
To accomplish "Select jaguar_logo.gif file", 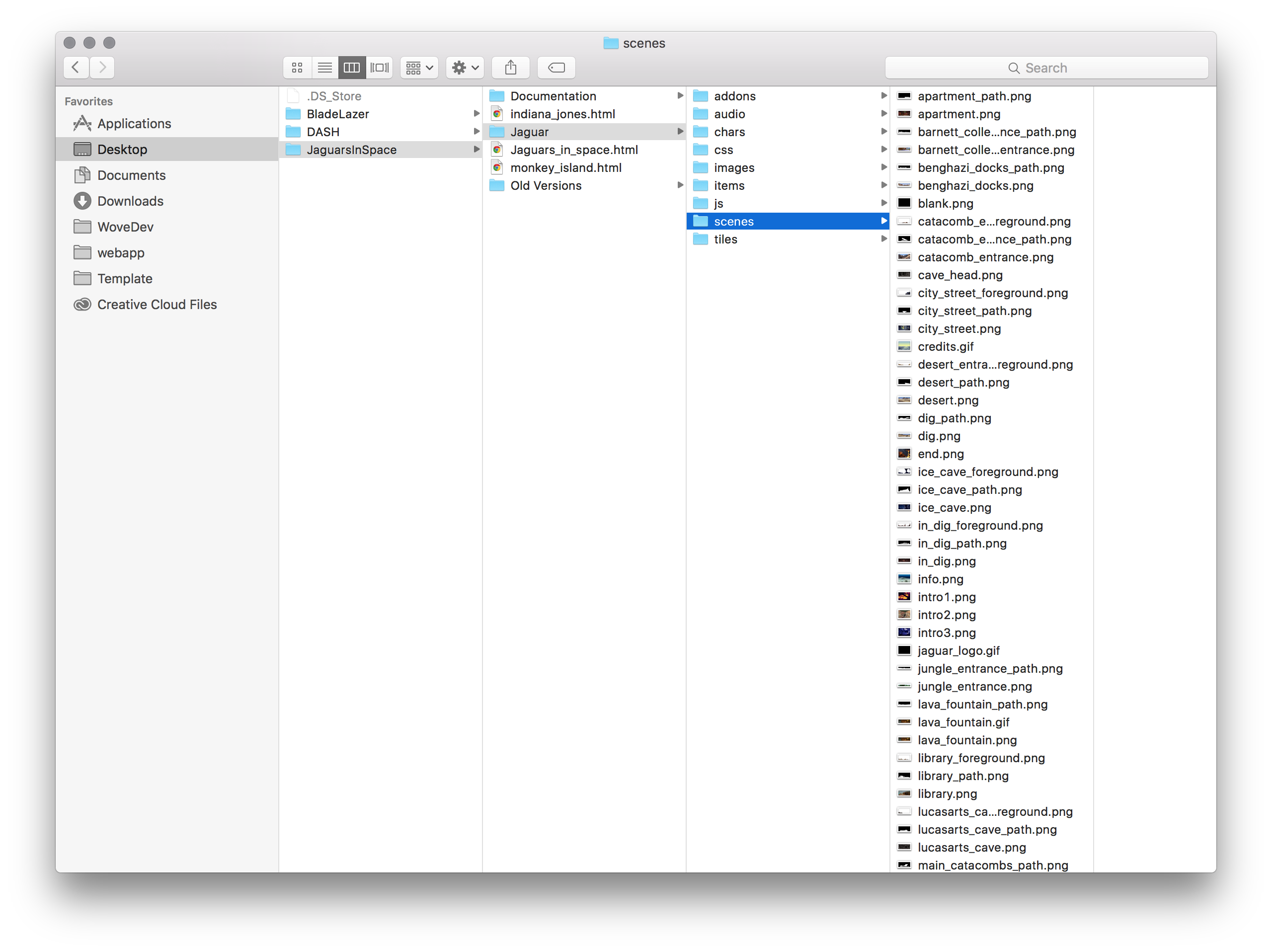I will (x=958, y=651).
